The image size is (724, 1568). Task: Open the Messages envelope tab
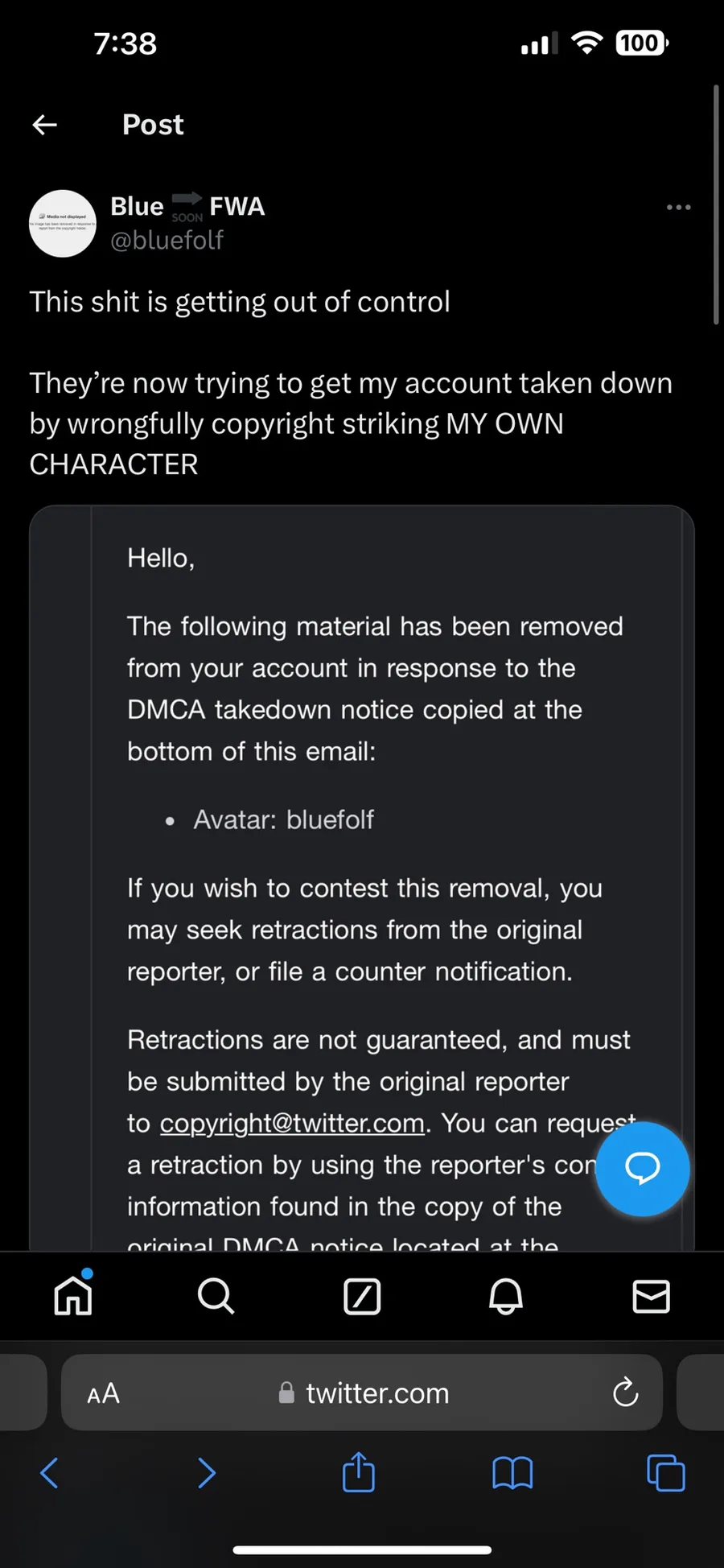click(x=651, y=1296)
